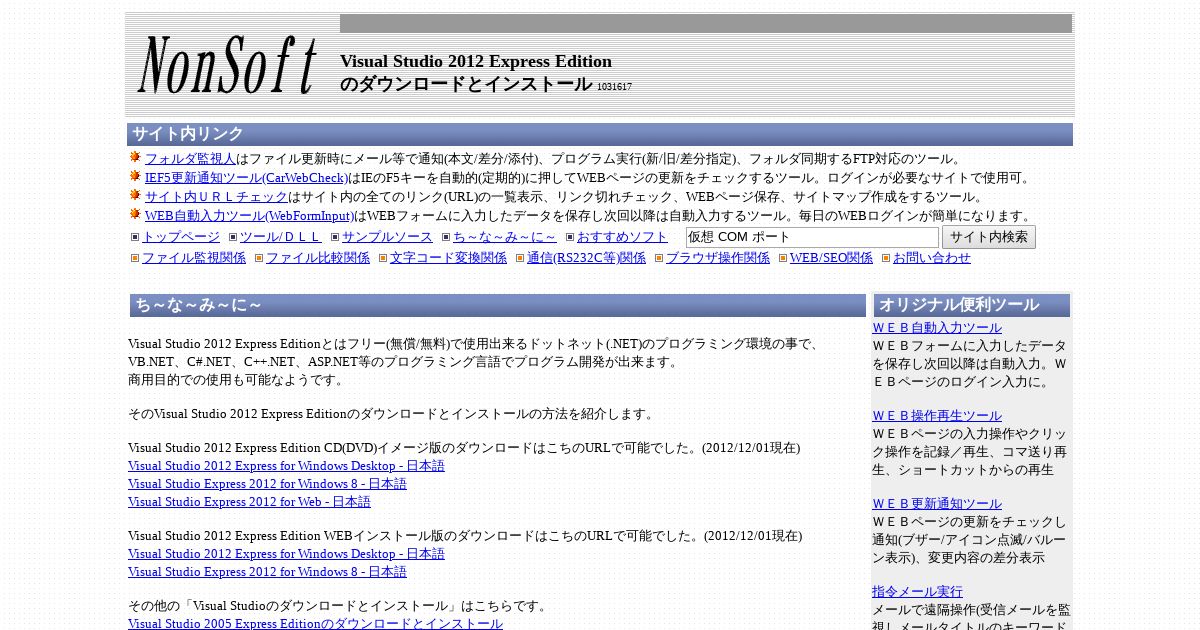Viewport: 1200px width, 630px height.
Task: Click orange bullet before ブラウザ操作関係
Action: tap(659, 258)
